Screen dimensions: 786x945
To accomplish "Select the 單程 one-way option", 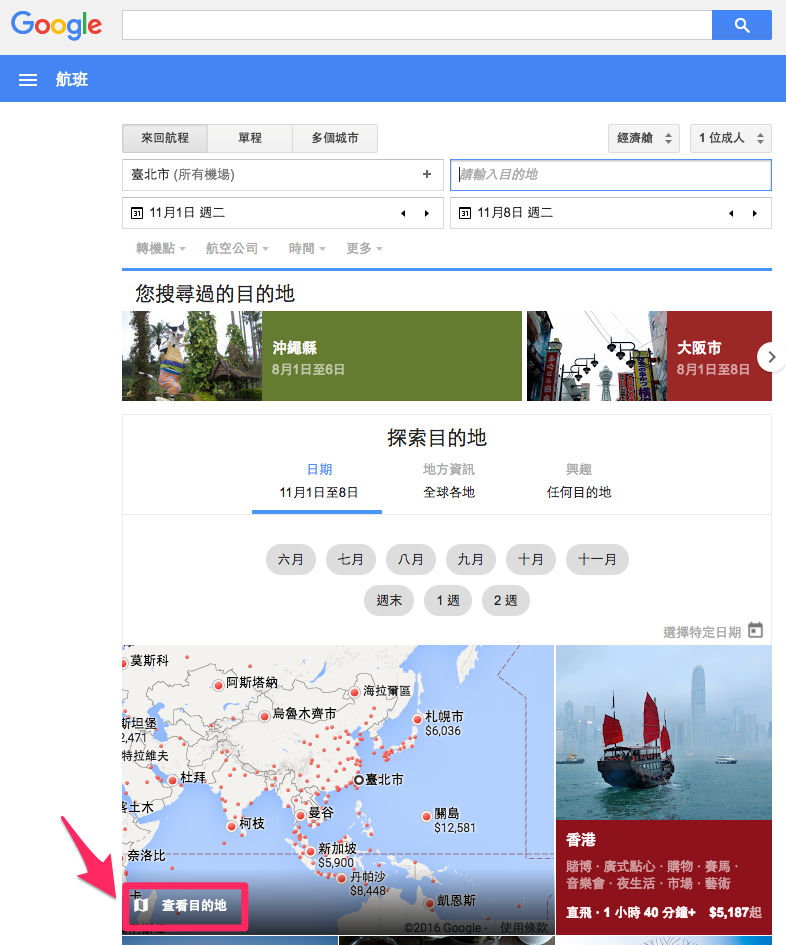I will (x=249, y=138).
